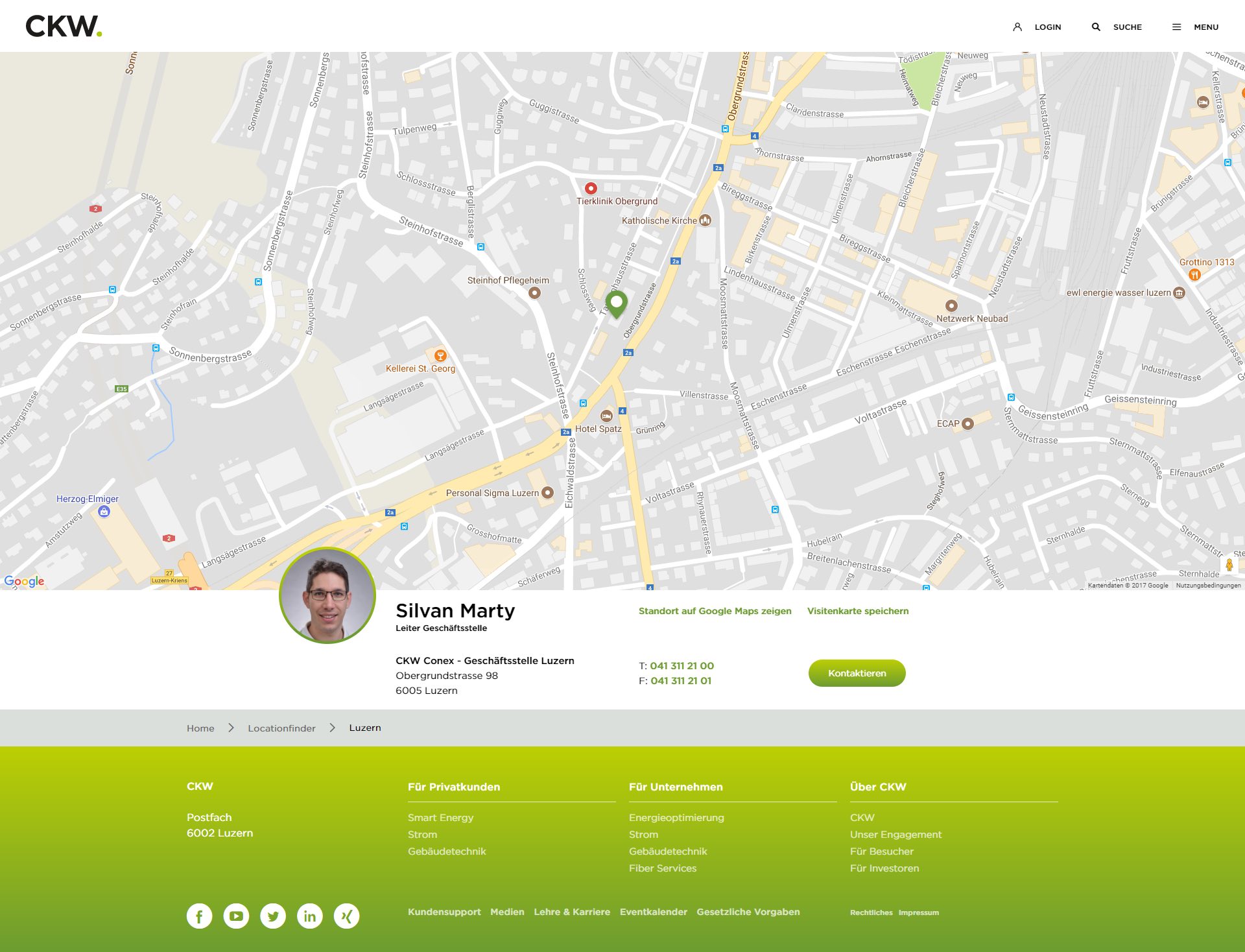Open the Facebook social icon
The height and width of the screenshot is (952, 1245).
pyautogui.click(x=200, y=916)
